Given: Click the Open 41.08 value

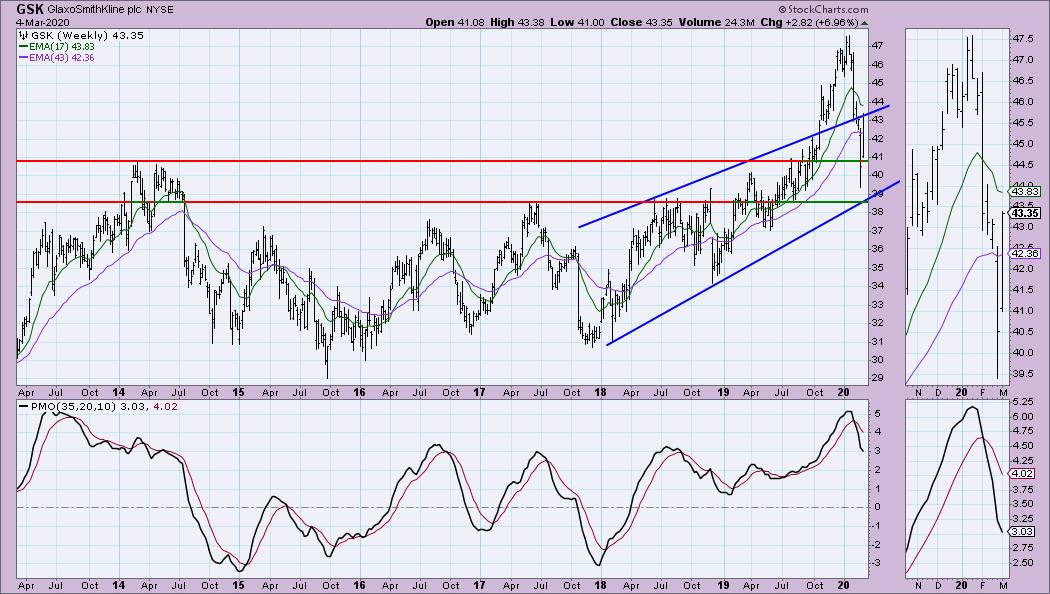Looking at the screenshot, I should (455, 22).
